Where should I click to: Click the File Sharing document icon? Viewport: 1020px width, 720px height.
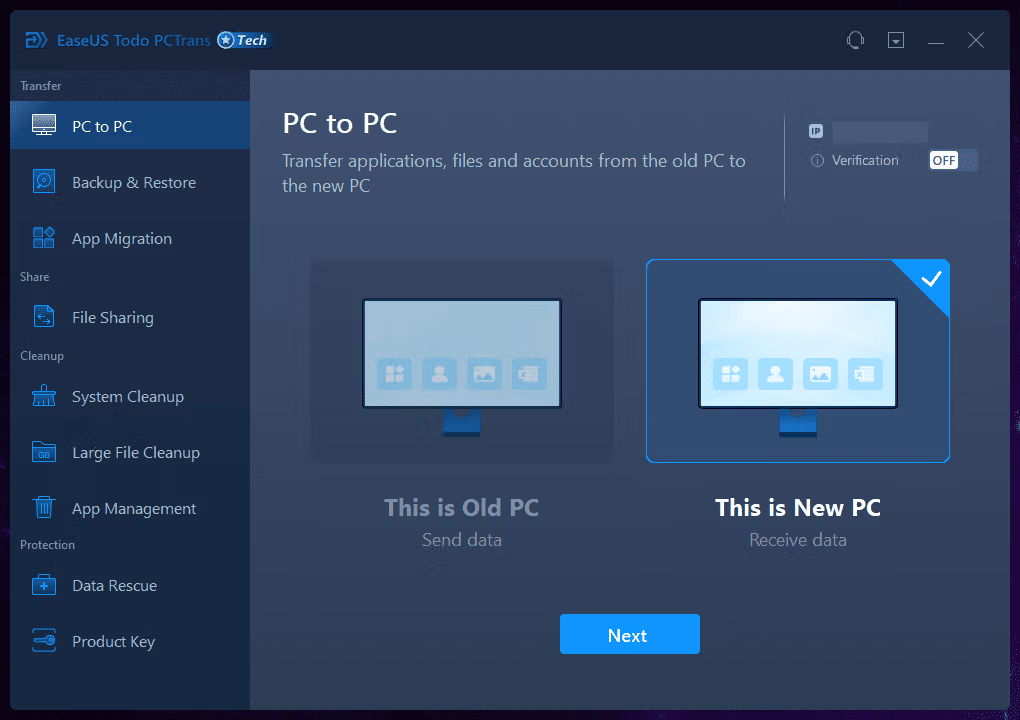(44, 317)
